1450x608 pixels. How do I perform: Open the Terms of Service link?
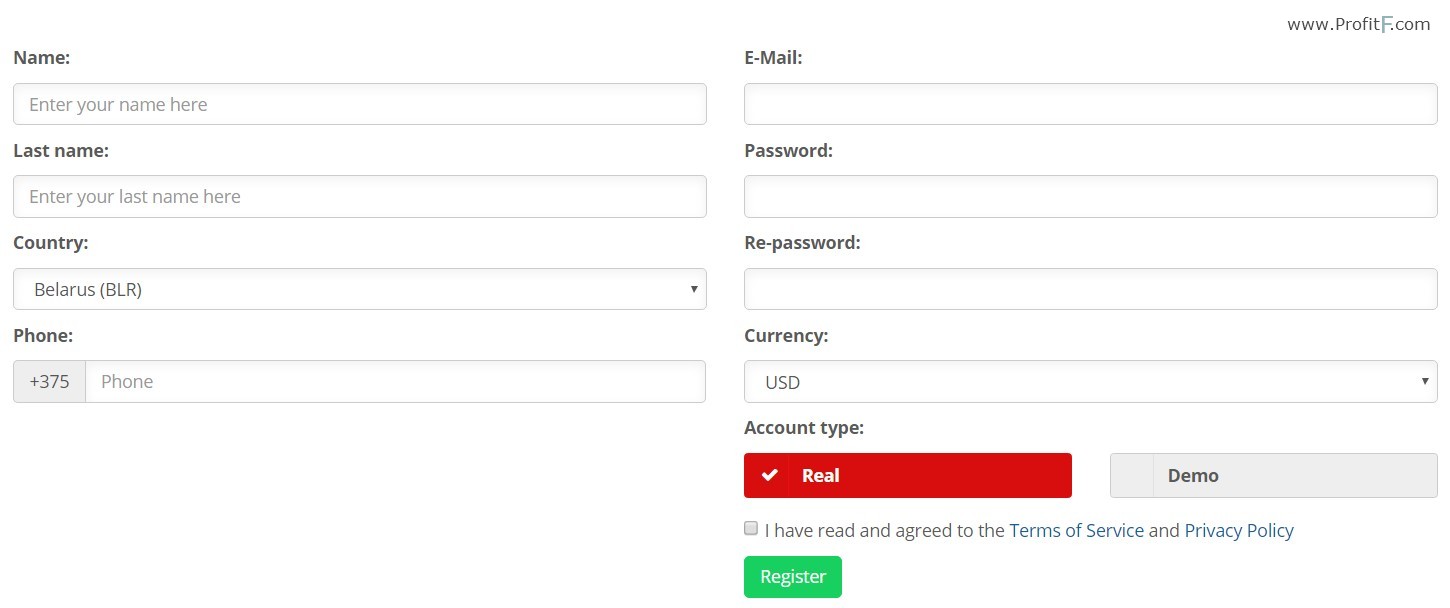(1076, 530)
